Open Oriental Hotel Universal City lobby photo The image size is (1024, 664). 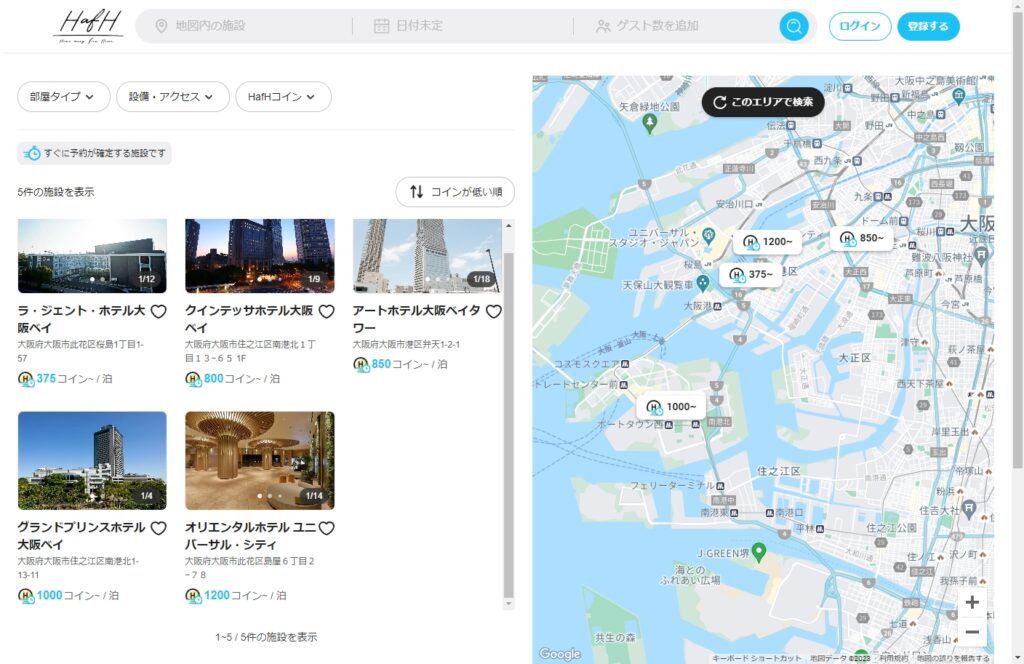click(x=260, y=460)
